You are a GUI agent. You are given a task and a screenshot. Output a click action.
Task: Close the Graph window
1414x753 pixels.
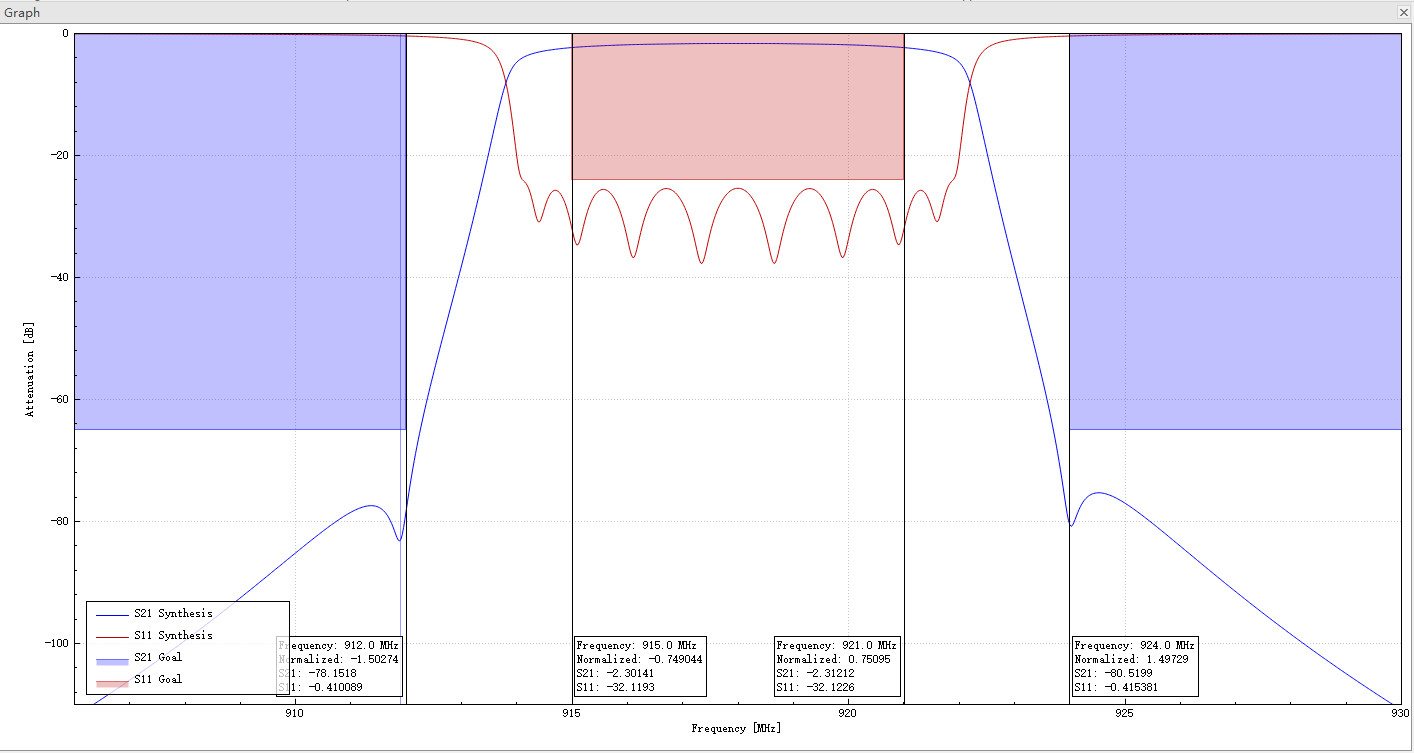(x=1404, y=13)
